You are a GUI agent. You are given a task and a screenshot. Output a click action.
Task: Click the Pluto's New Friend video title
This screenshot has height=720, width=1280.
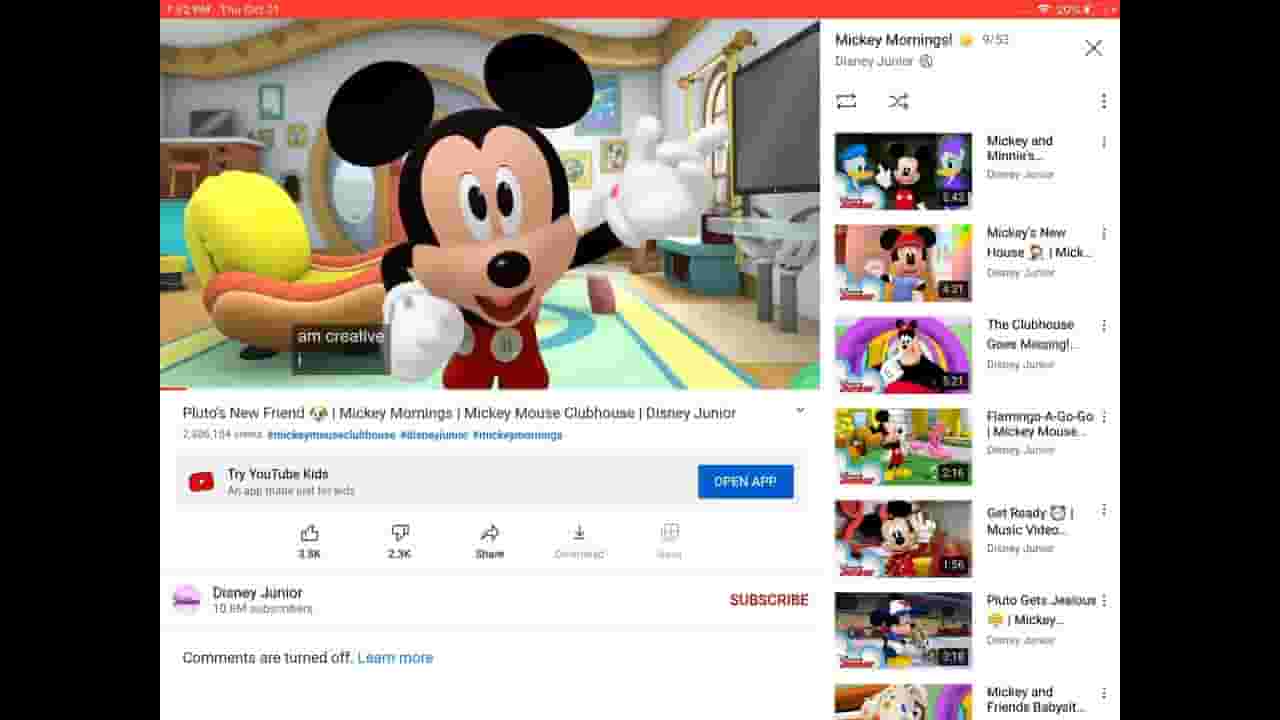pos(459,413)
